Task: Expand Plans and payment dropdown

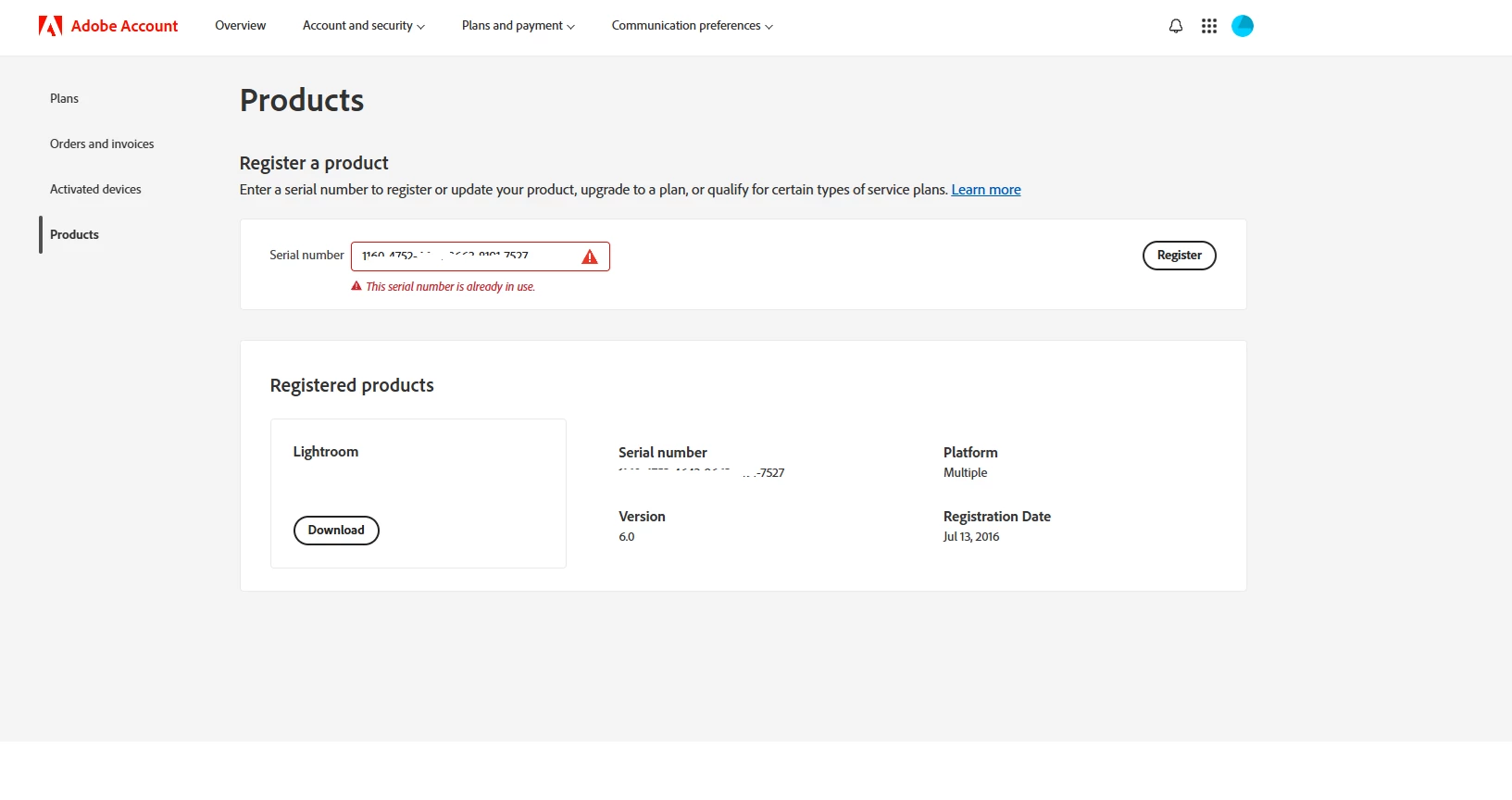Action: (518, 26)
